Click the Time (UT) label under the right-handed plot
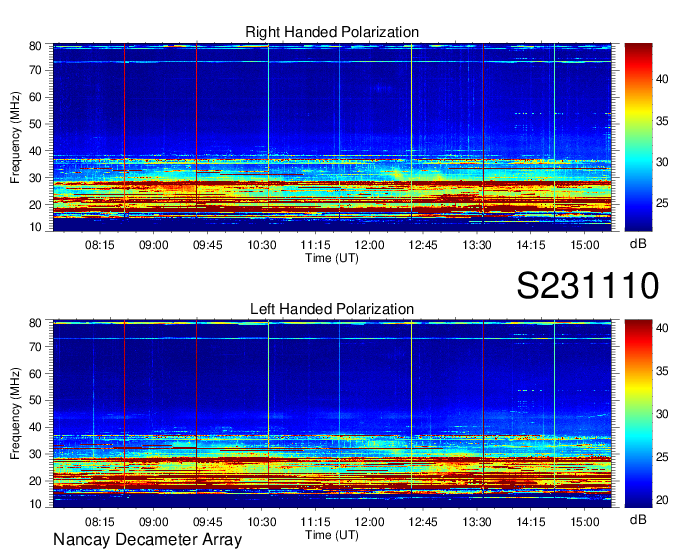The height and width of the screenshot is (552, 680). coord(332,258)
